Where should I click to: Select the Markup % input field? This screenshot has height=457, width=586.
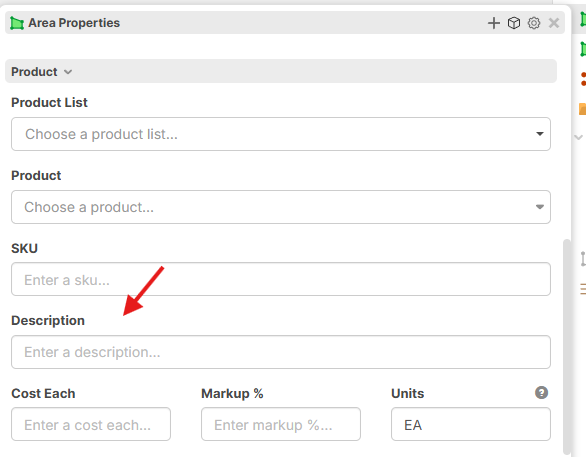click(281, 424)
